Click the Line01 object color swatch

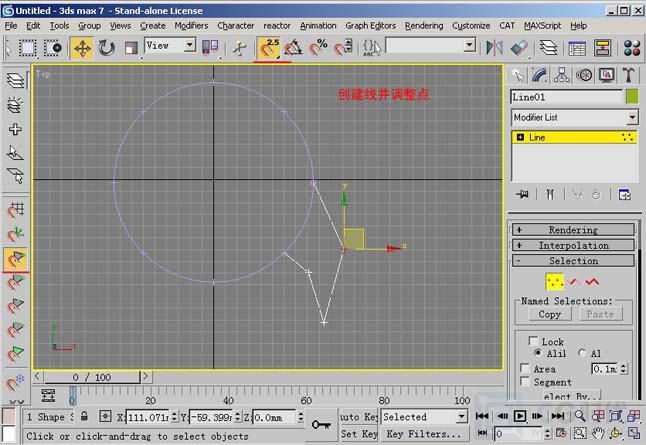(x=632, y=97)
